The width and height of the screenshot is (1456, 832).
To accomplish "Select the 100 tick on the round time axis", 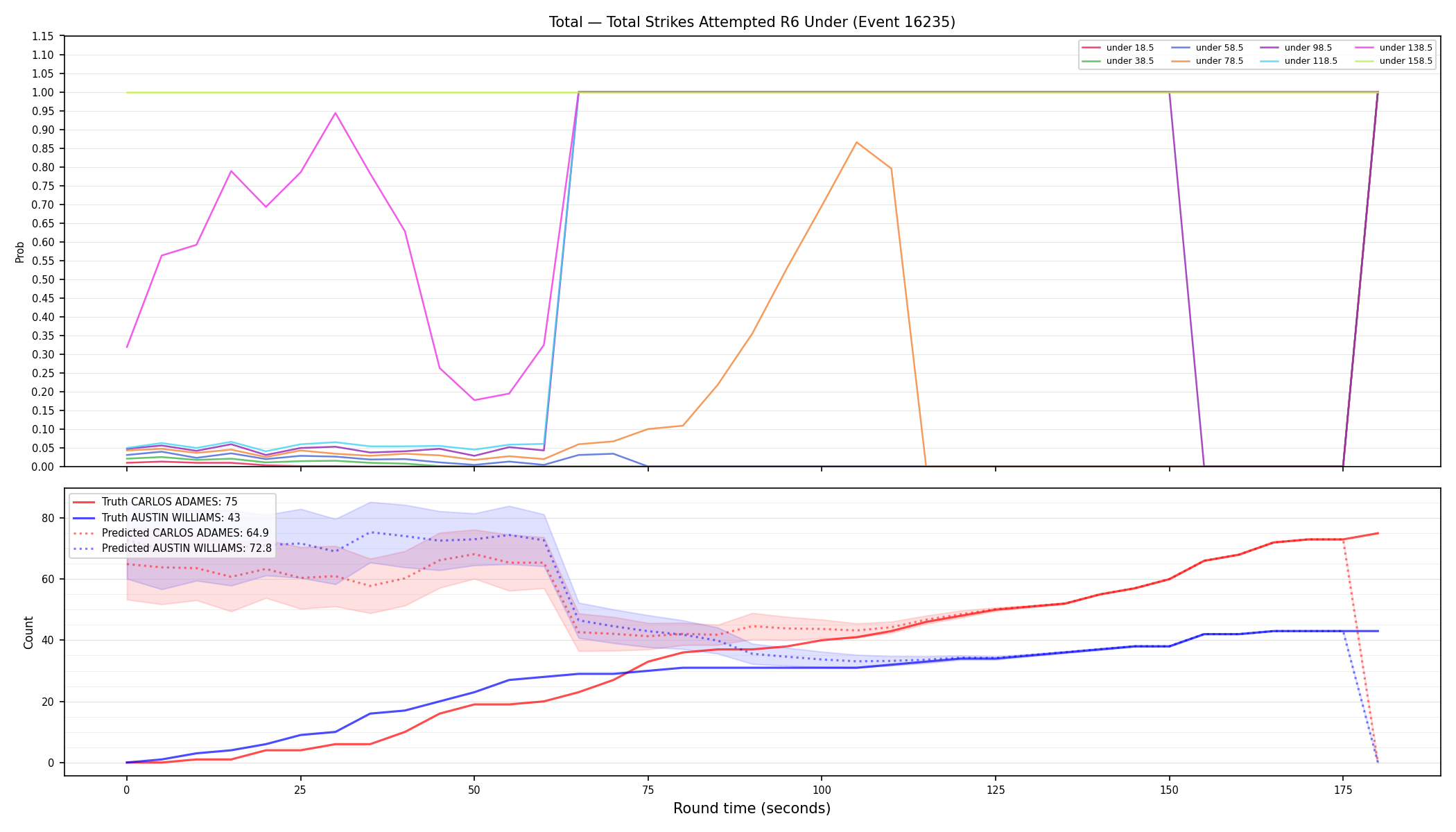I will point(822,789).
